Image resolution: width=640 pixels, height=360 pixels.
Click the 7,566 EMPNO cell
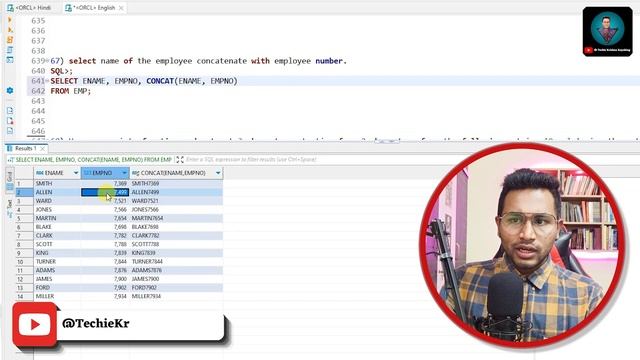point(105,209)
